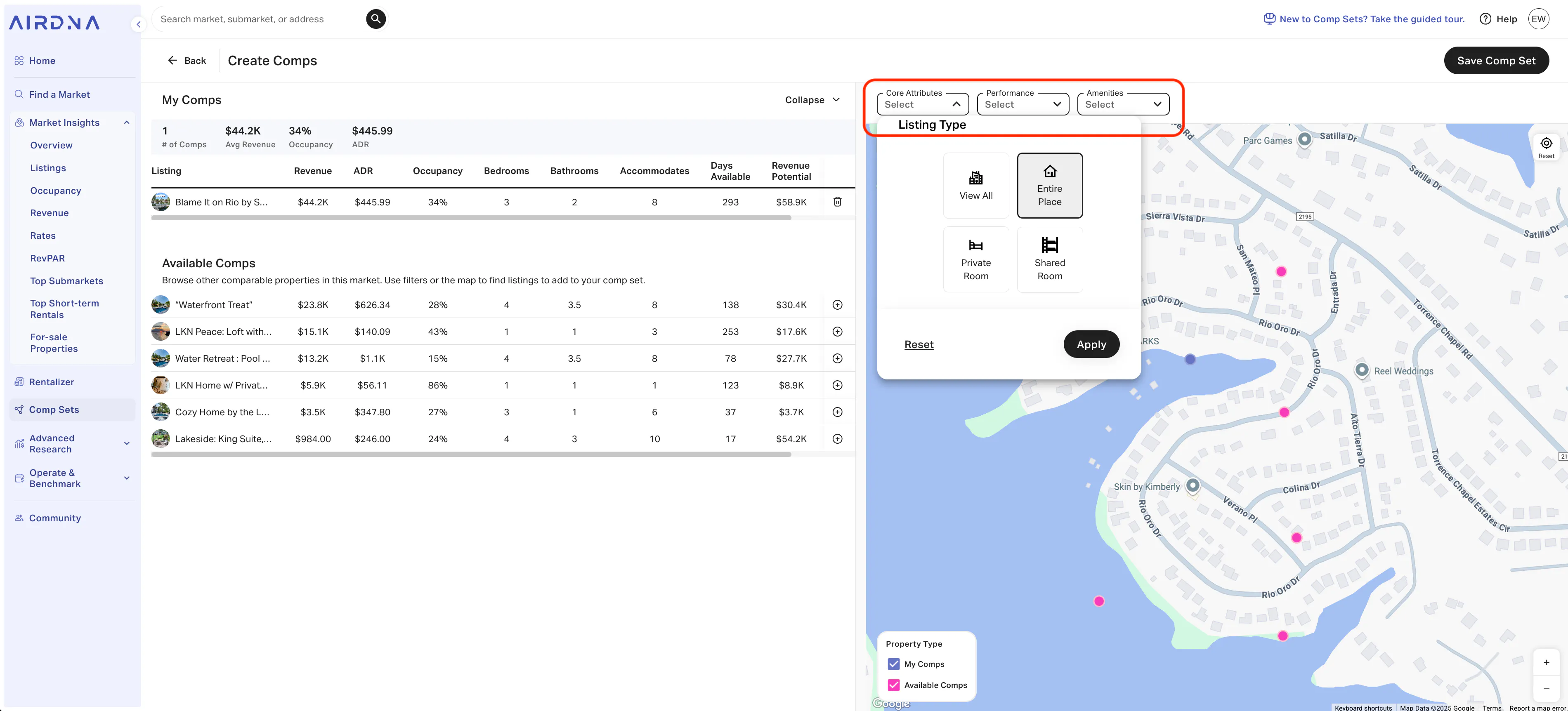Open Revenue in the sidebar
1568x711 pixels.
(x=49, y=213)
